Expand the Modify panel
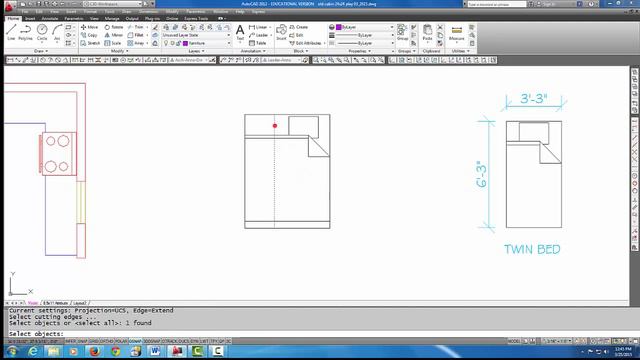The width and height of the screenshot is (640, 360). click(120, 51)
